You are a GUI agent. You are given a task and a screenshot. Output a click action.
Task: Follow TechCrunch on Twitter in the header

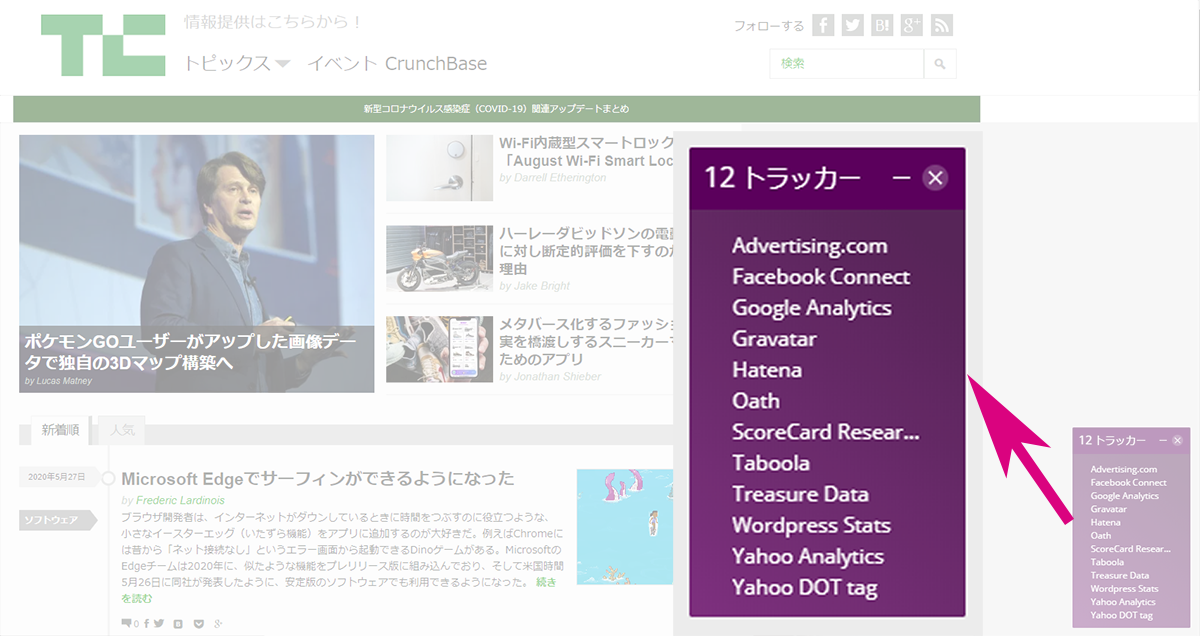(x=852, y=26)
